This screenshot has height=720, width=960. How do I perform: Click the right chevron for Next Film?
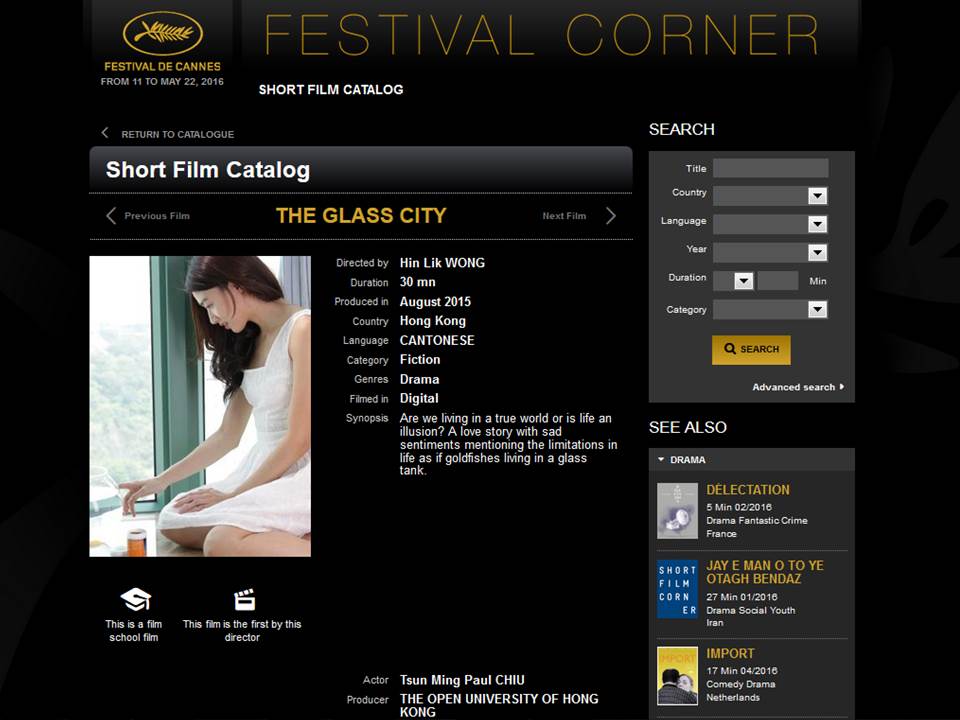pos(610,216)
